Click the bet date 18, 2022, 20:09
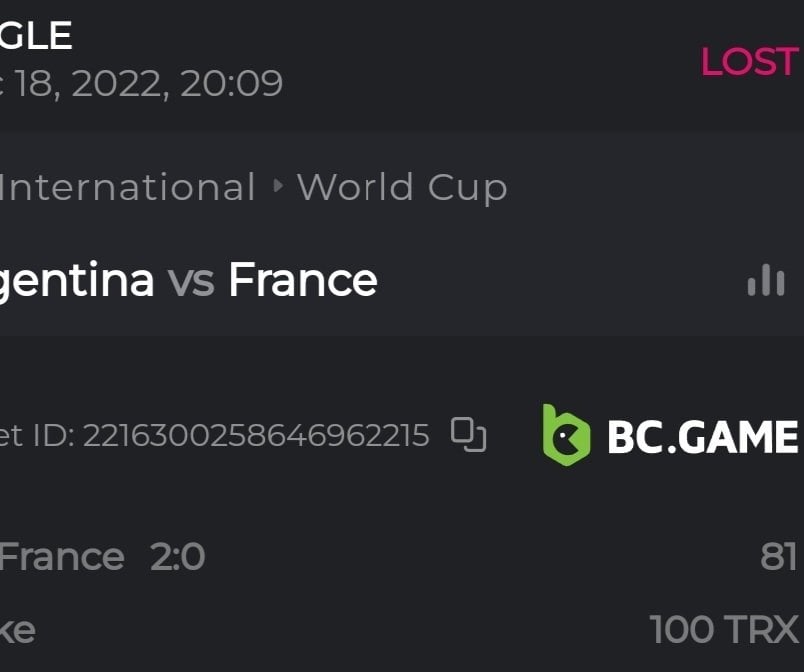The width and height of the screenshot is (804, 672). point(148,83)
